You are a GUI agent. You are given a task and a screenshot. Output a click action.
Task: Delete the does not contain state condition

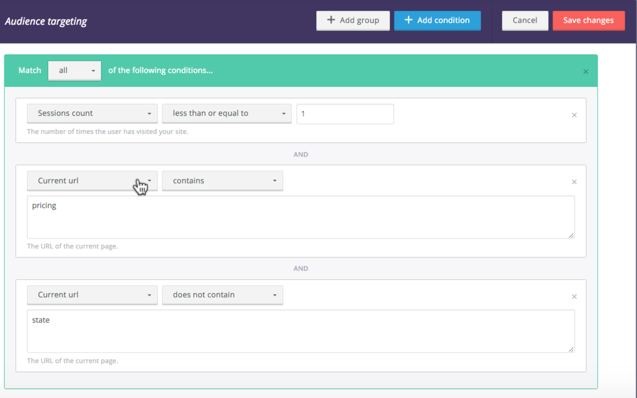(x=574, y=296)
